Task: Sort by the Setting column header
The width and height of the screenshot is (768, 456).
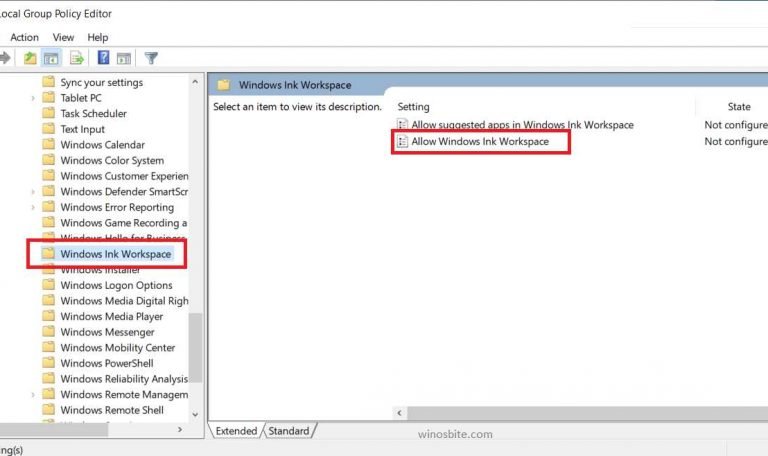Action: click(x=414, y=106)
